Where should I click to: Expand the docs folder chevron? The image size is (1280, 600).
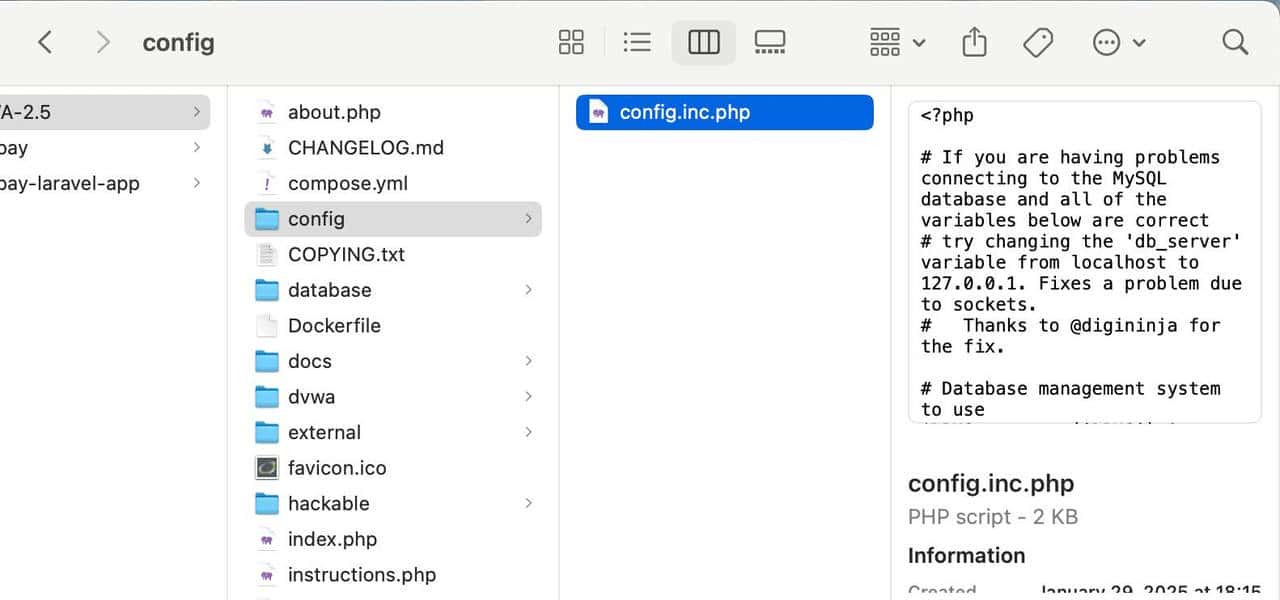point(528,361)
